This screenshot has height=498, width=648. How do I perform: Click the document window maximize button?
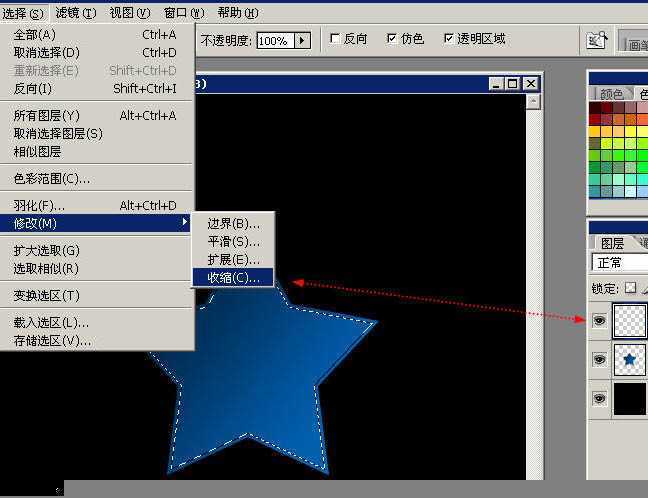coord(512,84)
